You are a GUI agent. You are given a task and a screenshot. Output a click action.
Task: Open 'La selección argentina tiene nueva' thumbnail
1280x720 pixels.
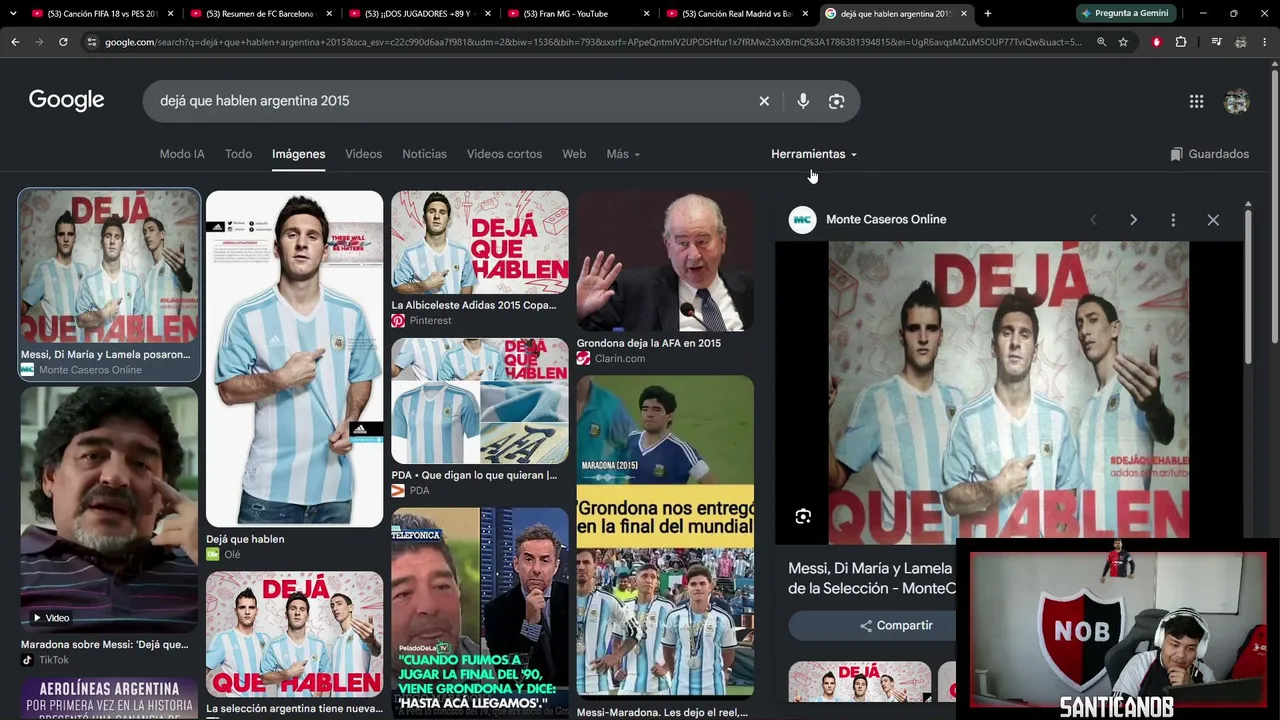pyautogui.click(x=294, y=634)
